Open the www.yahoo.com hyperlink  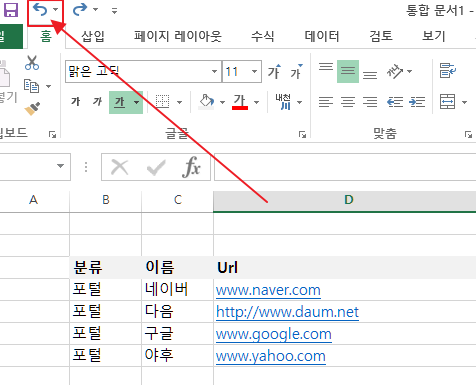(271, 356)
